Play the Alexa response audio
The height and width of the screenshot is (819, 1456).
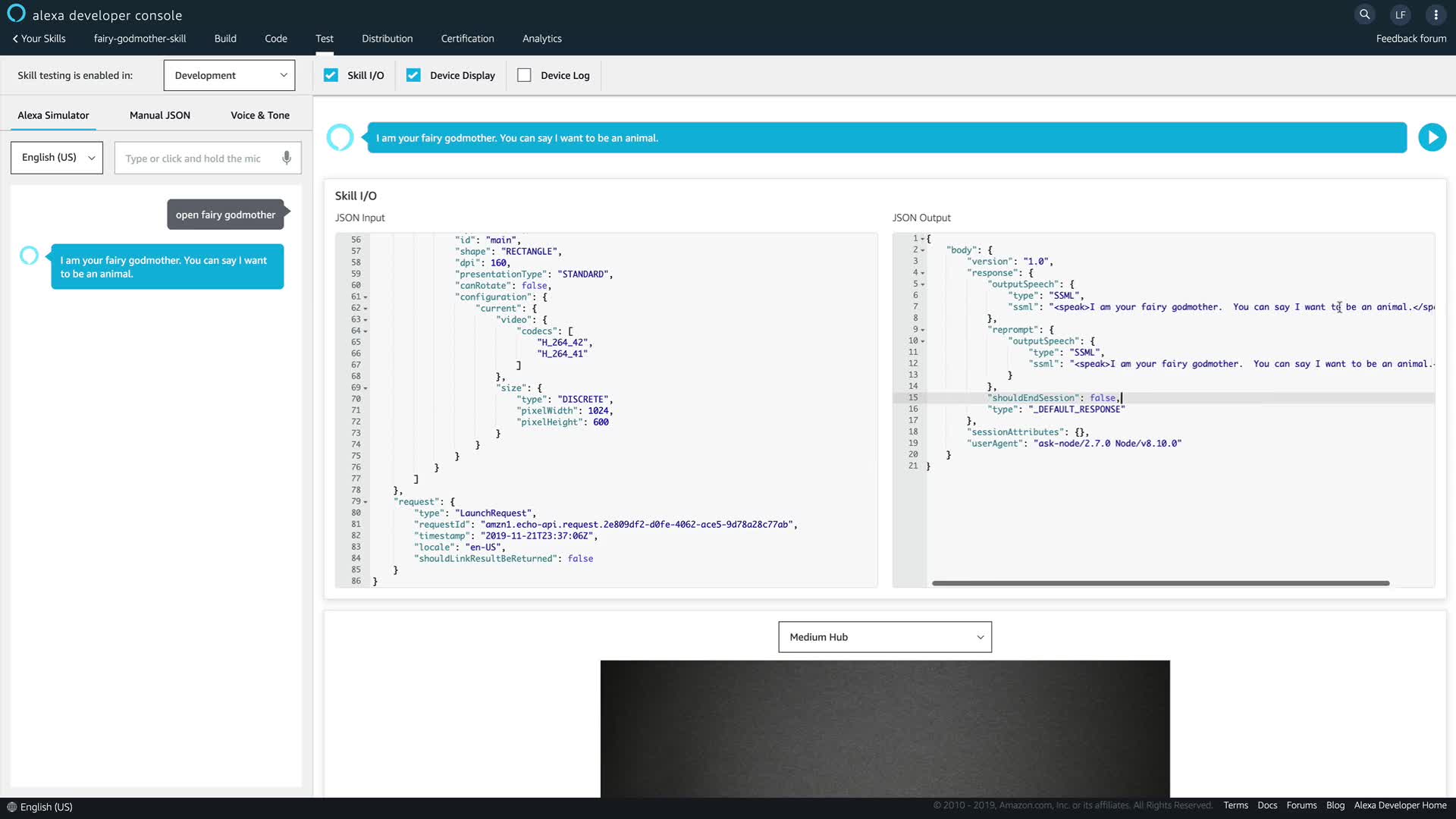point(1432,137)
